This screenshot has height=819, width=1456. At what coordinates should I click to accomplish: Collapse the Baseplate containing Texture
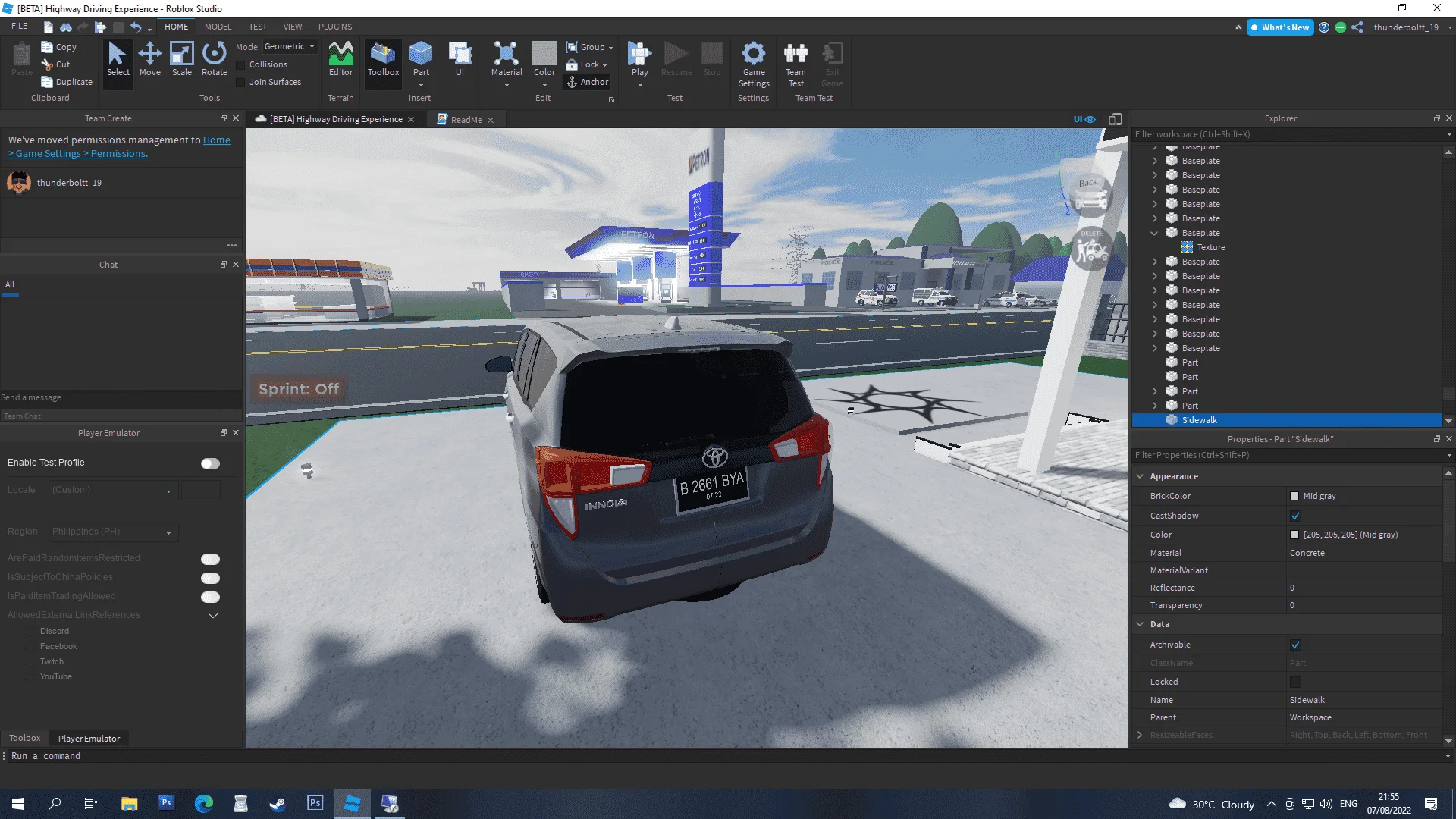pyautogui.click(x=1154, y=233)
